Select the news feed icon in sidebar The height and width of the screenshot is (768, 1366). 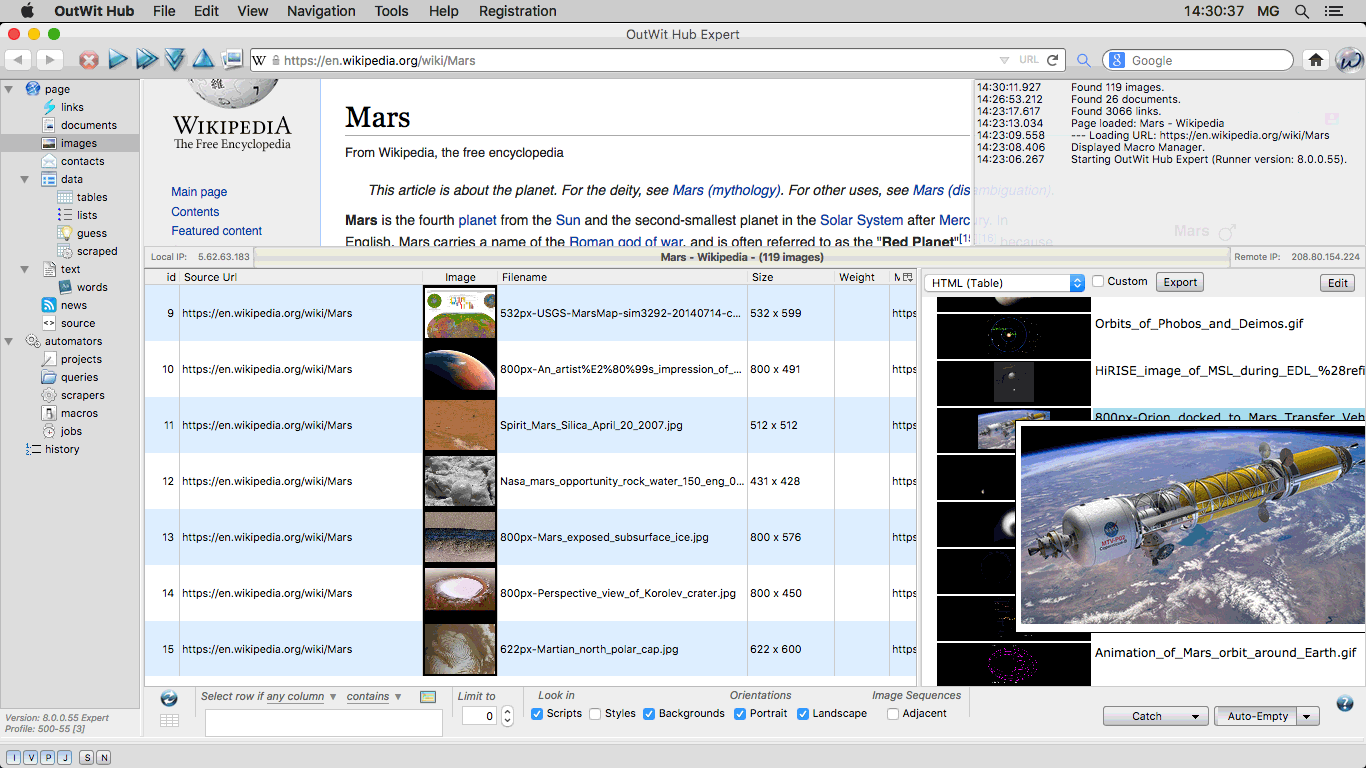click(49, 305)
